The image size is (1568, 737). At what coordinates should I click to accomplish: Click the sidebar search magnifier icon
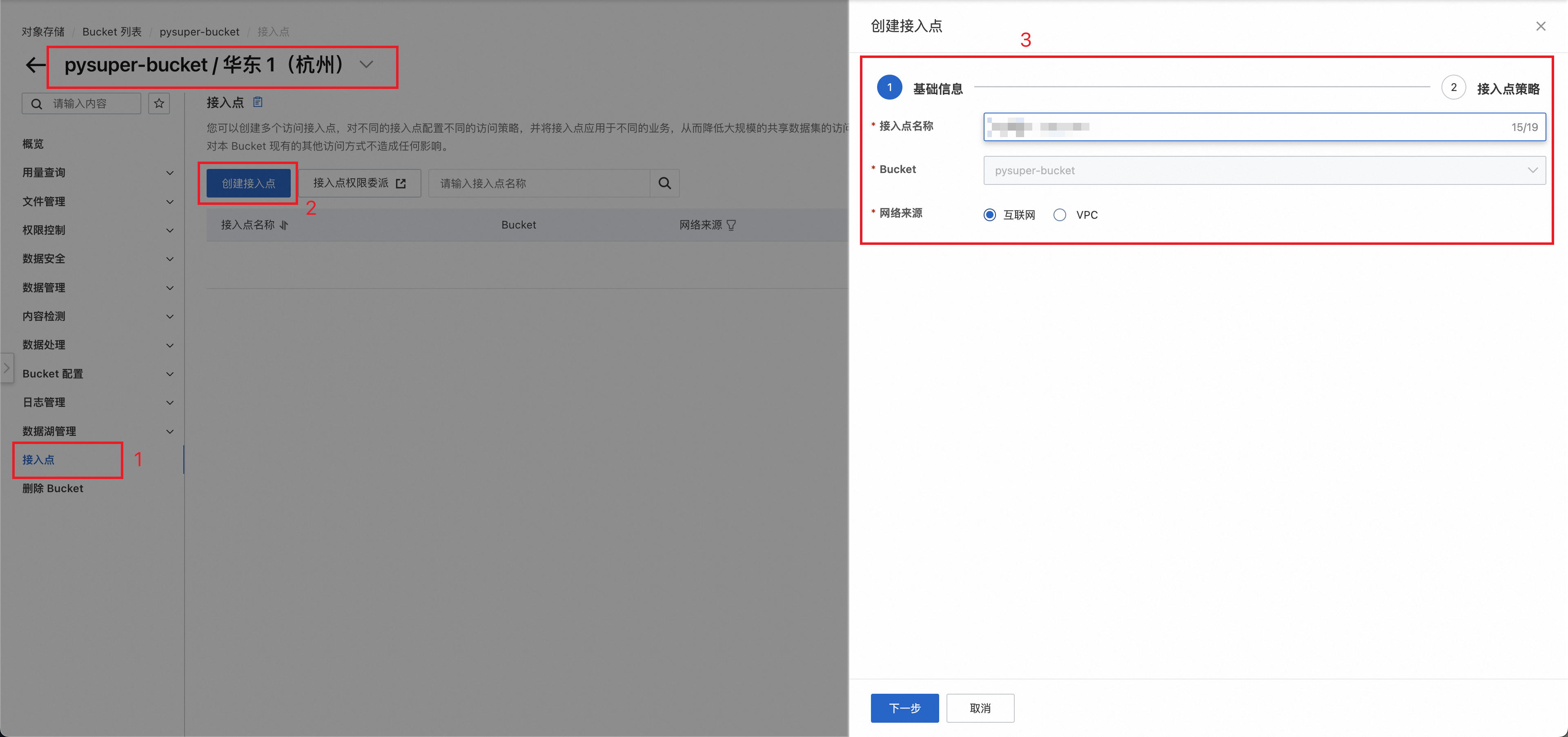coord(36,104)
